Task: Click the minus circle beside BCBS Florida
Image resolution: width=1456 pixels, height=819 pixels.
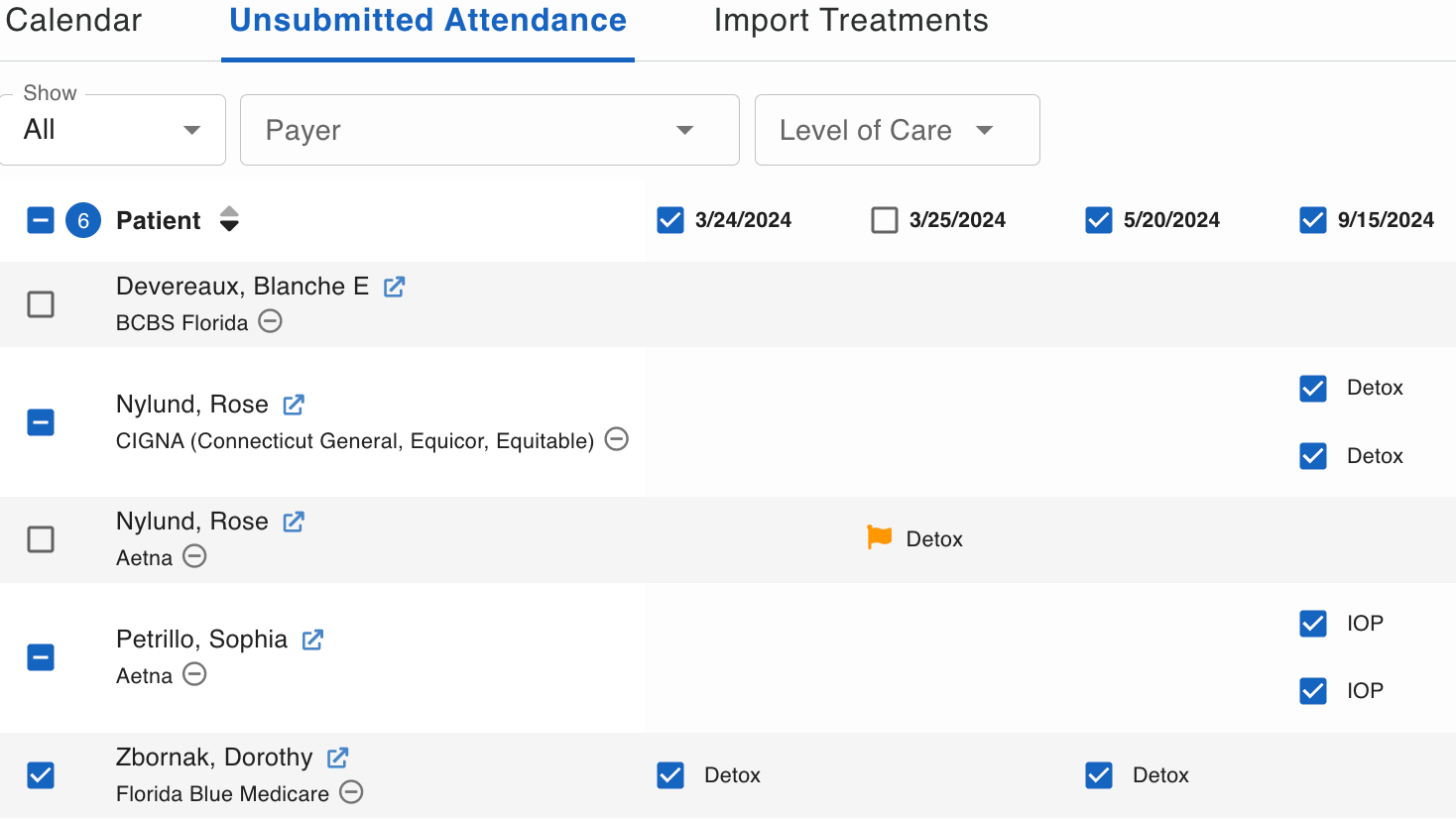Action: click(270, 321)
